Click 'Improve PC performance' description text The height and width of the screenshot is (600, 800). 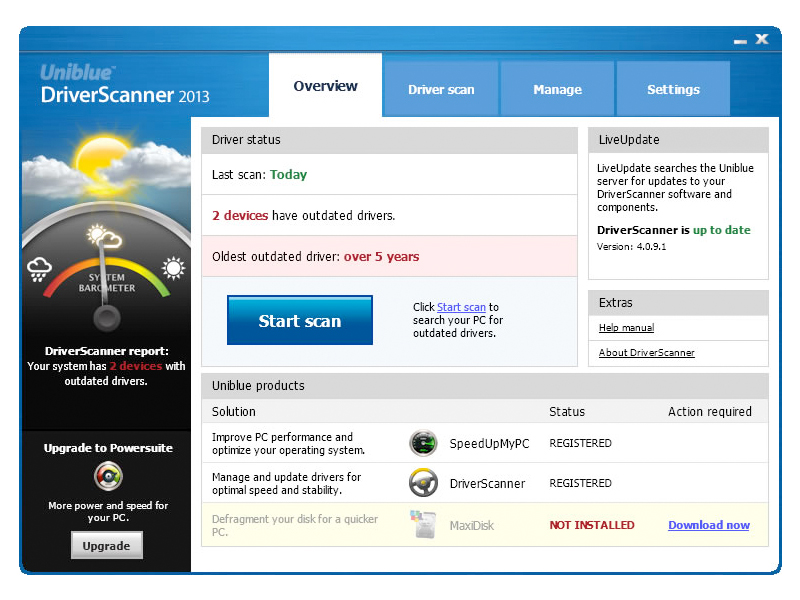click(288, 443)
